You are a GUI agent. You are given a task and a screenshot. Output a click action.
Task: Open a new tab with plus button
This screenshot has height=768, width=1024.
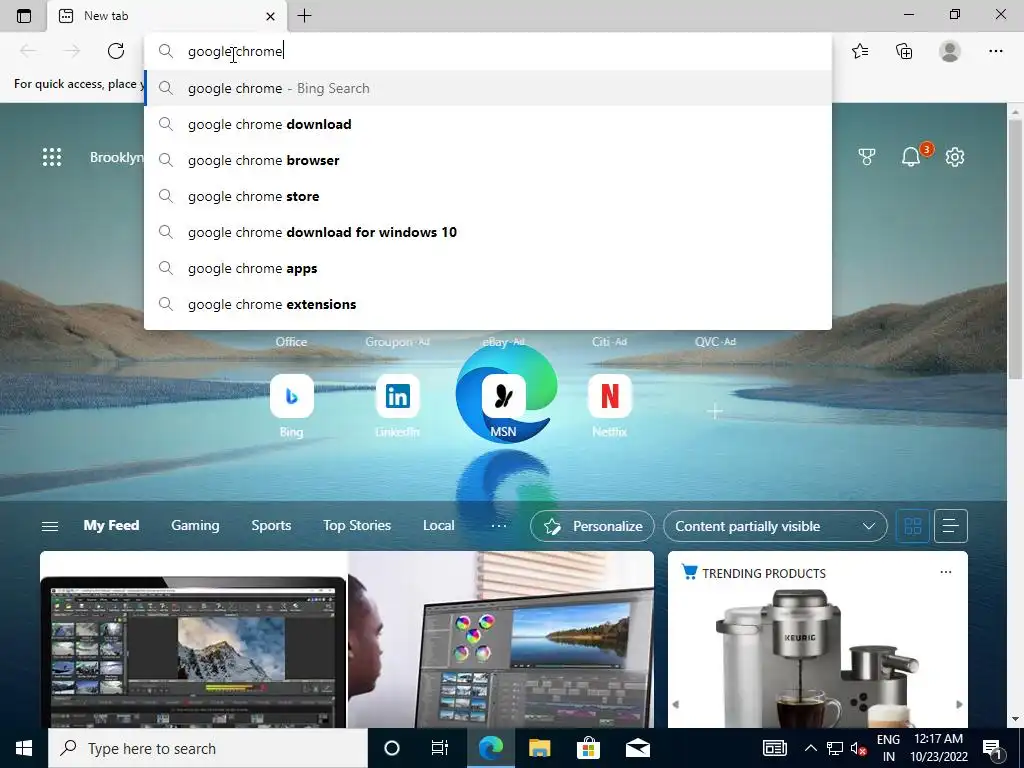click(304, 16)
